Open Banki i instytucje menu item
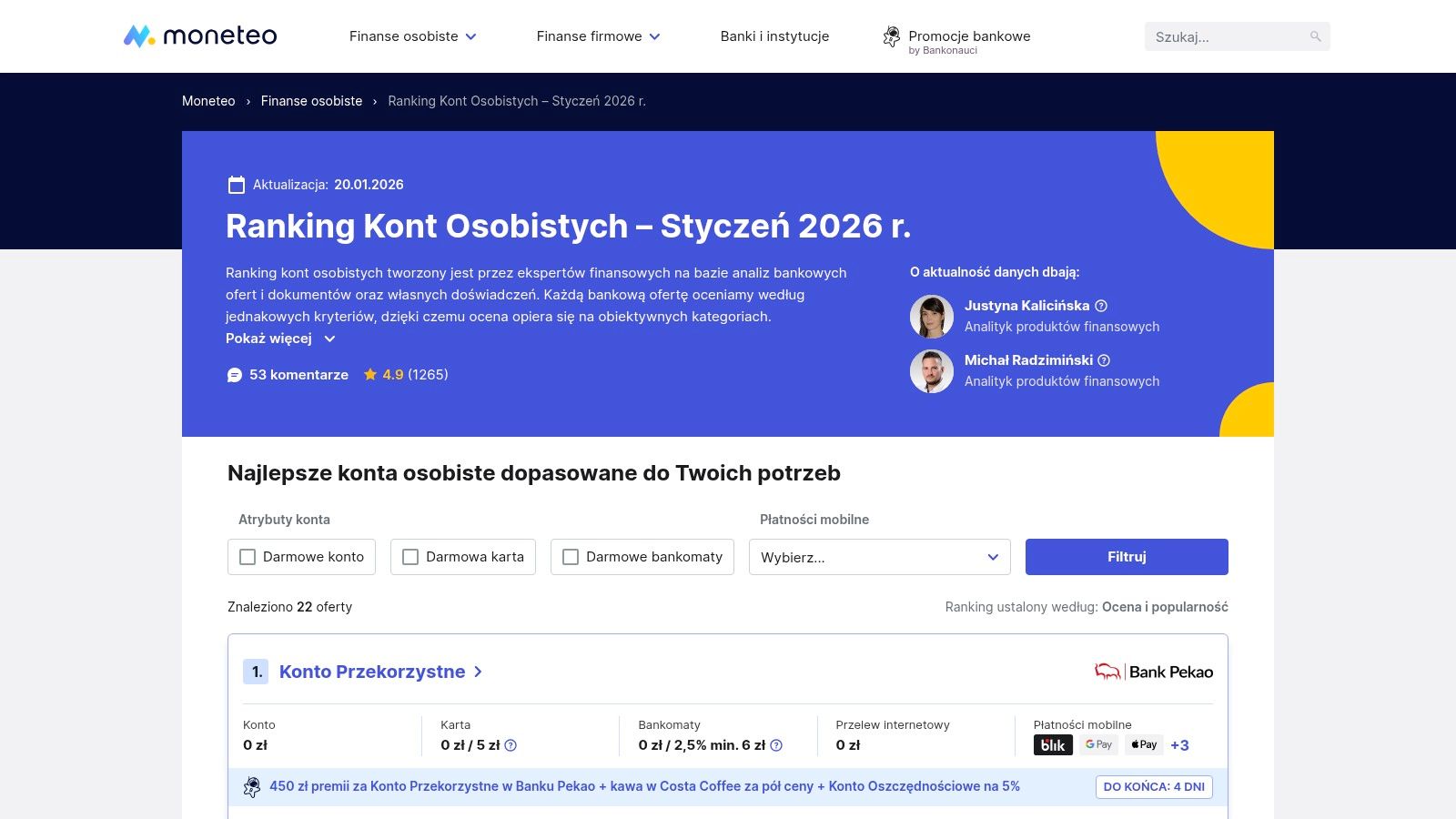 [774, 36]
